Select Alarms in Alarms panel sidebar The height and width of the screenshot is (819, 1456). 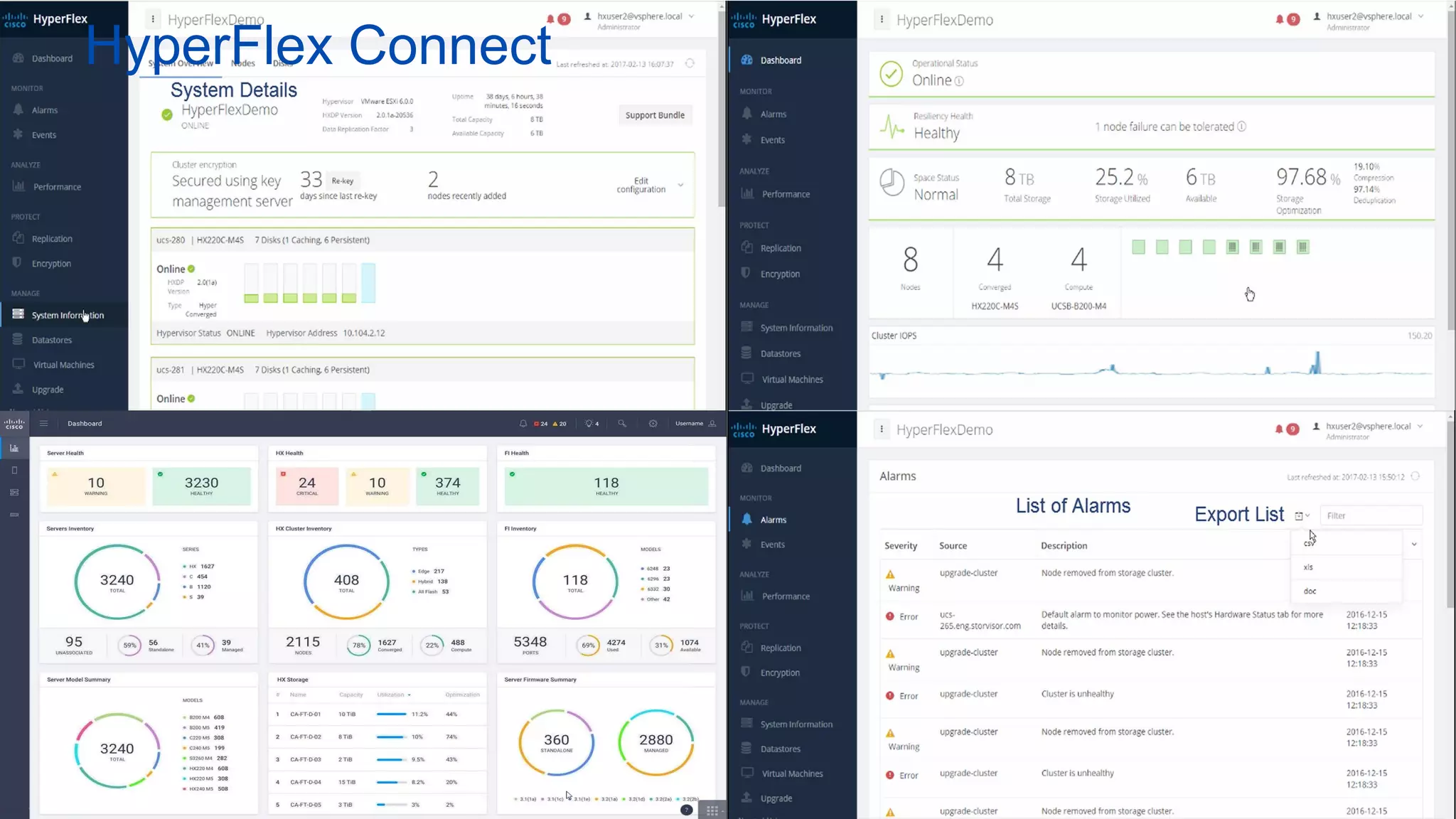(773, 520)
